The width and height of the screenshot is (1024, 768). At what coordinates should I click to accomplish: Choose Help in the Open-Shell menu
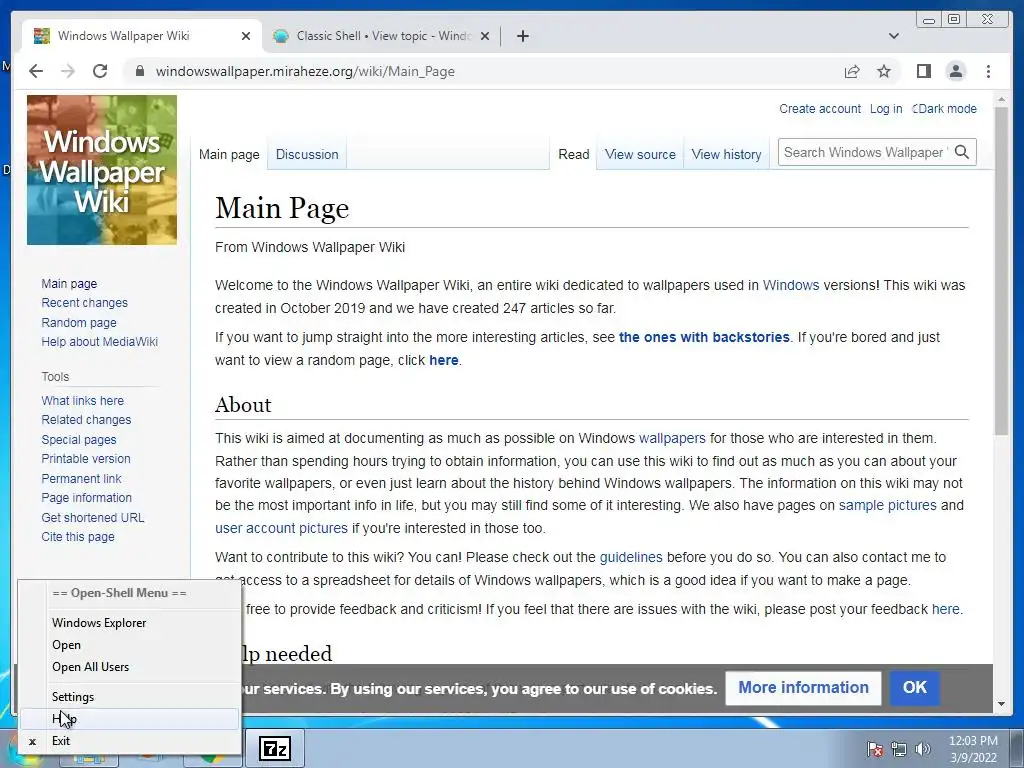click(x=129, y=719)
